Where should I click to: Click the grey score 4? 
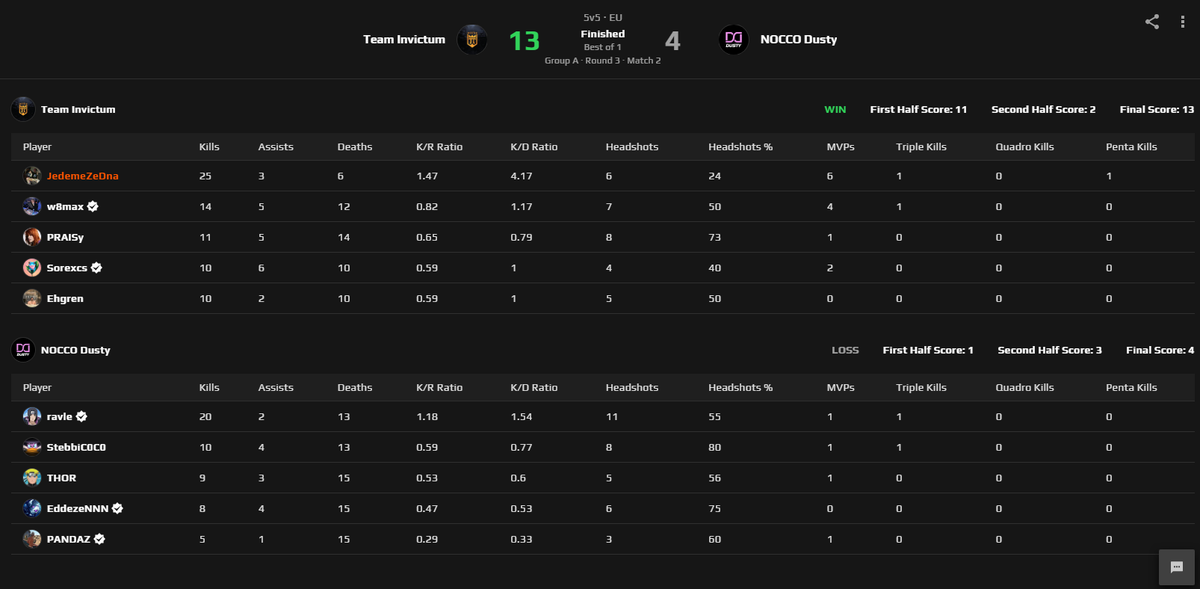pyautogui.click(x=672, y=40)
